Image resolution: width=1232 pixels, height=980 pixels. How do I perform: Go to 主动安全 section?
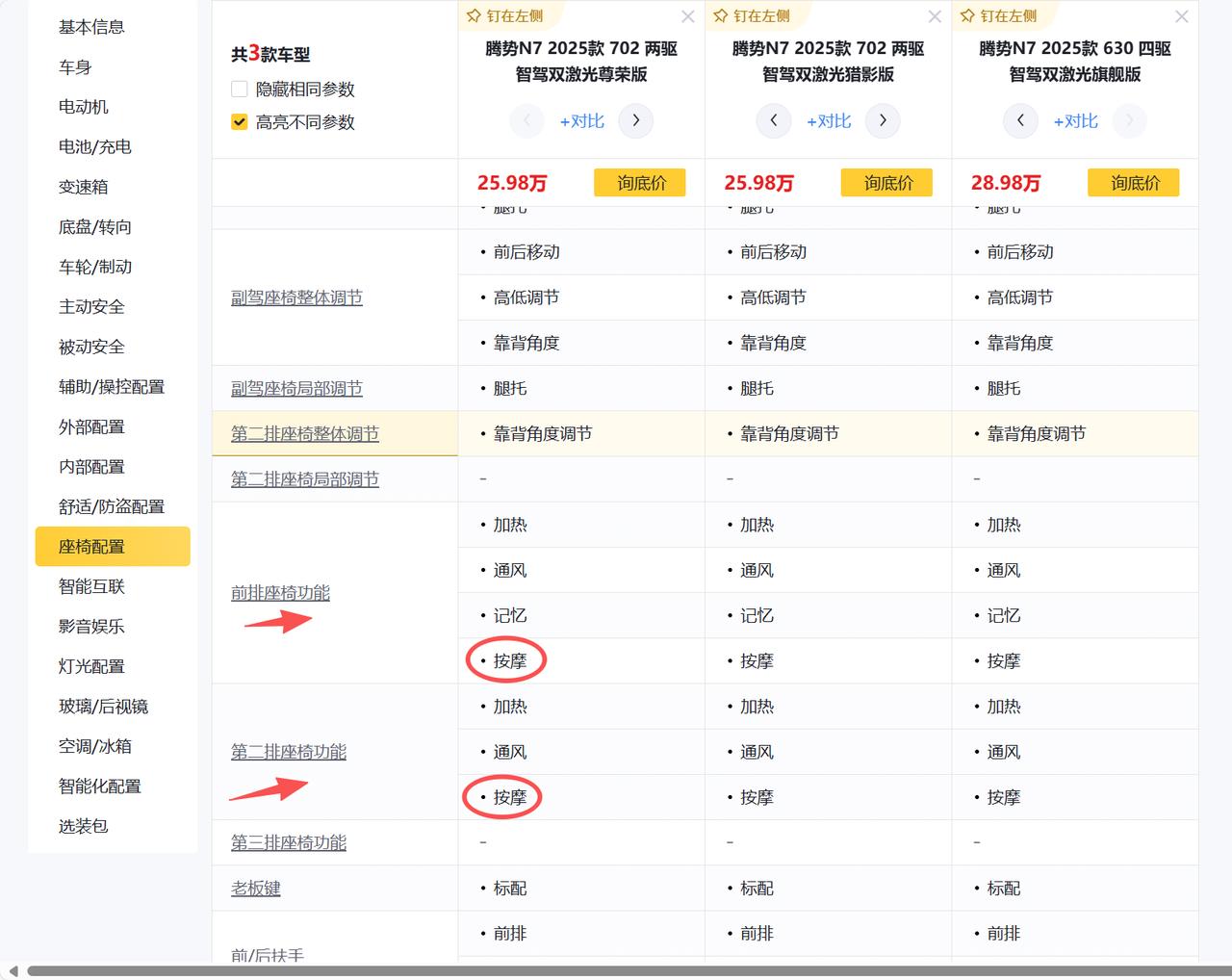coord(91,307)
